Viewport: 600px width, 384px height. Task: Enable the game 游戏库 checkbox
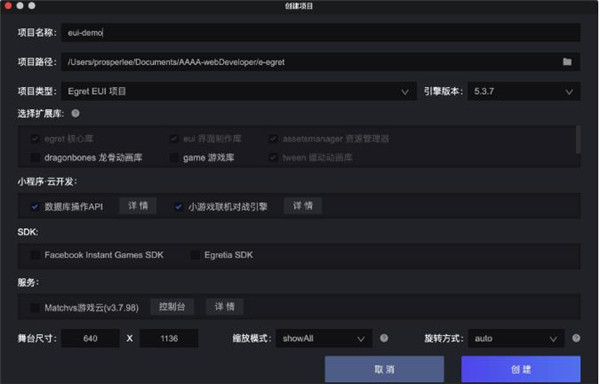pyautogui.click(x=174, y=157)
